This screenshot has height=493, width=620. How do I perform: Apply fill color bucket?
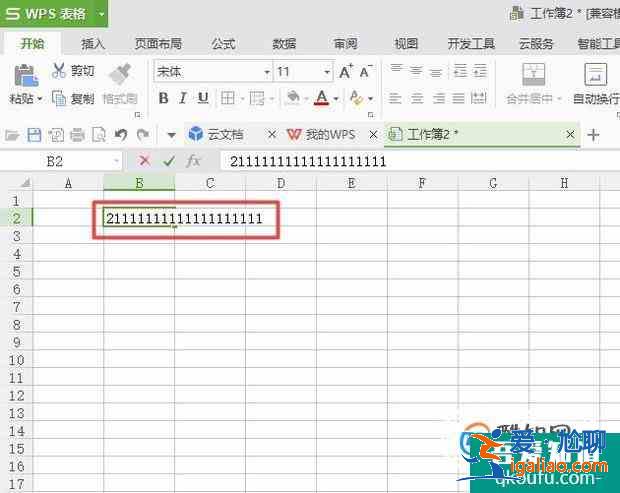tap(293, 98)
